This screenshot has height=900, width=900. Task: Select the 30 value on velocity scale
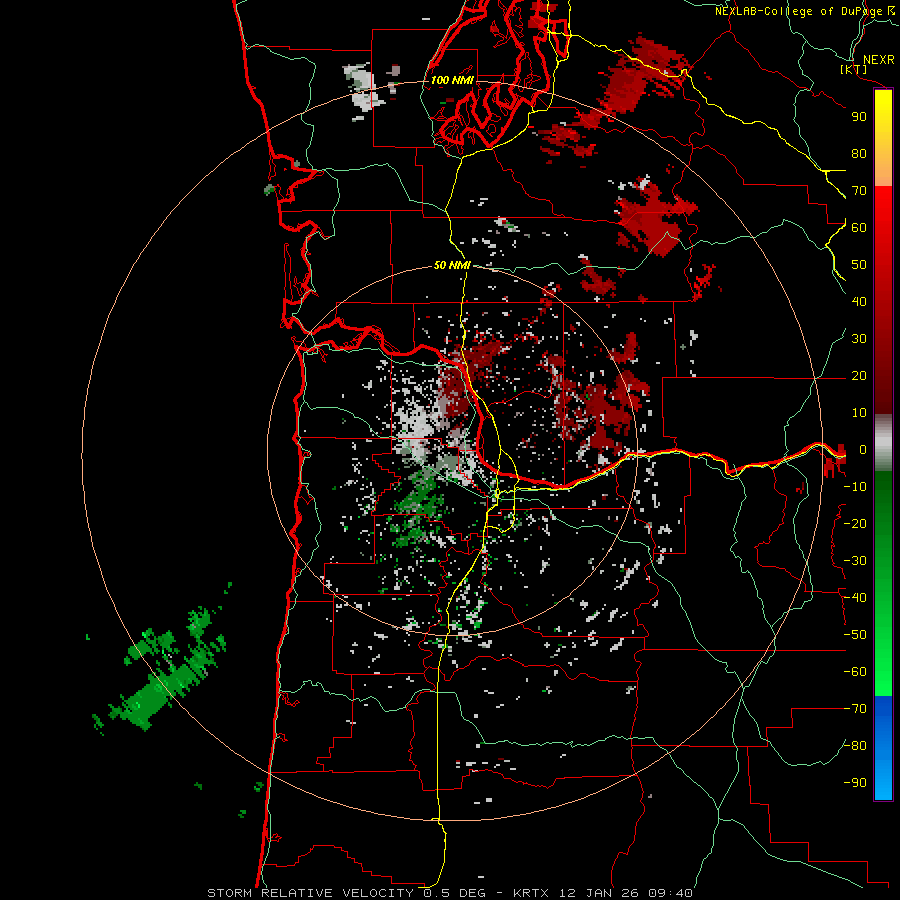859,339
